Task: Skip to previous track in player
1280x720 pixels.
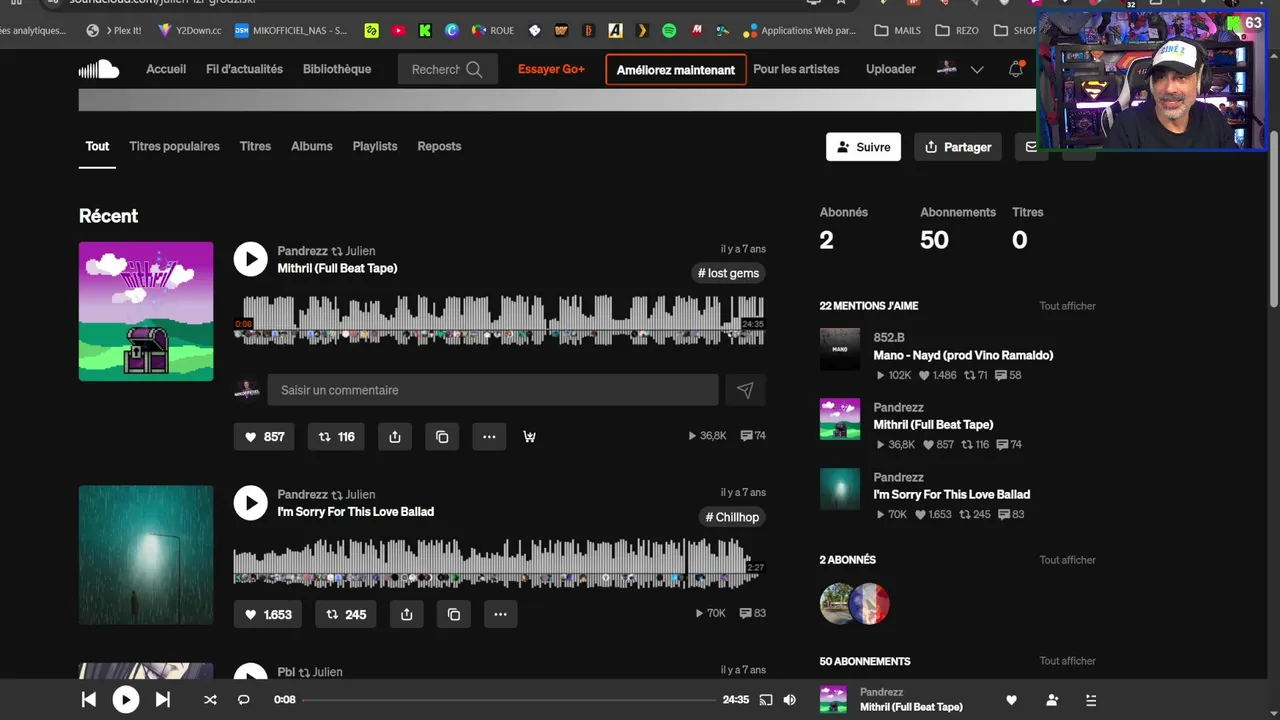Action: pos(88,700)
